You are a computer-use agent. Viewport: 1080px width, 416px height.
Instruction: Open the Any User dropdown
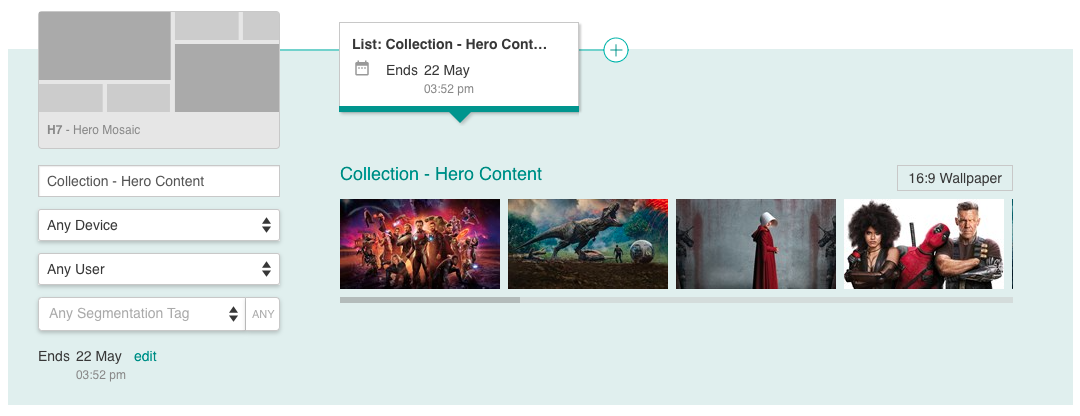pyautogui.click(x=158, y=269)
